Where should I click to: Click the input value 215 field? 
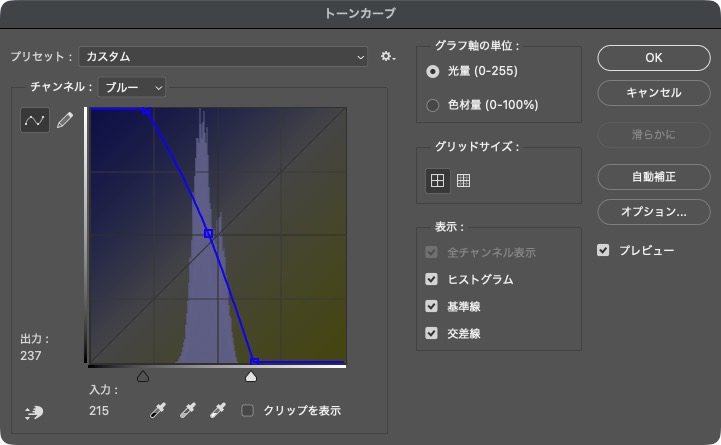[x=99, y=411]
